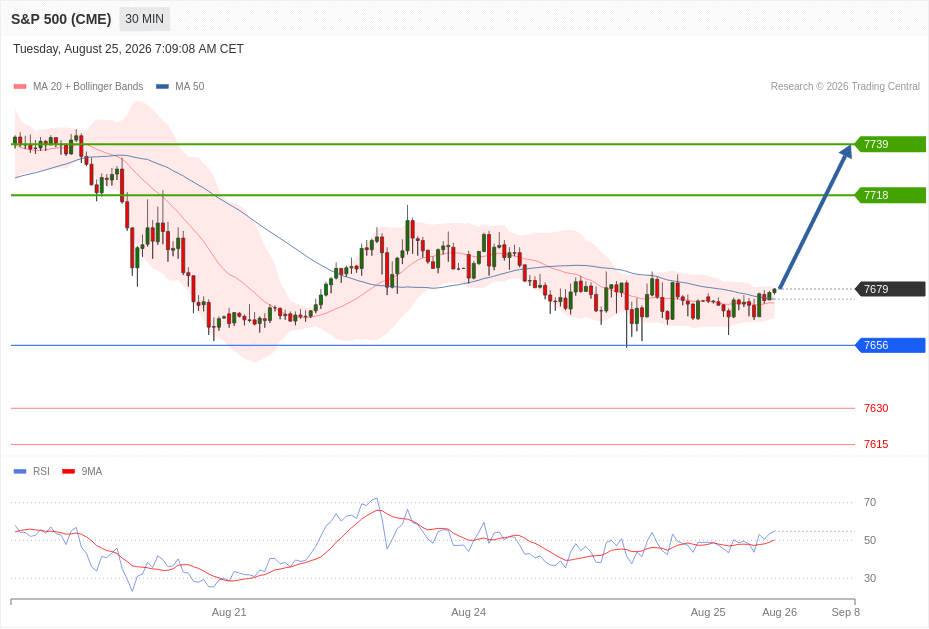929x629 pixels.
Task: Select the 7739 resistance price label
Action: (x=890, y=144)
